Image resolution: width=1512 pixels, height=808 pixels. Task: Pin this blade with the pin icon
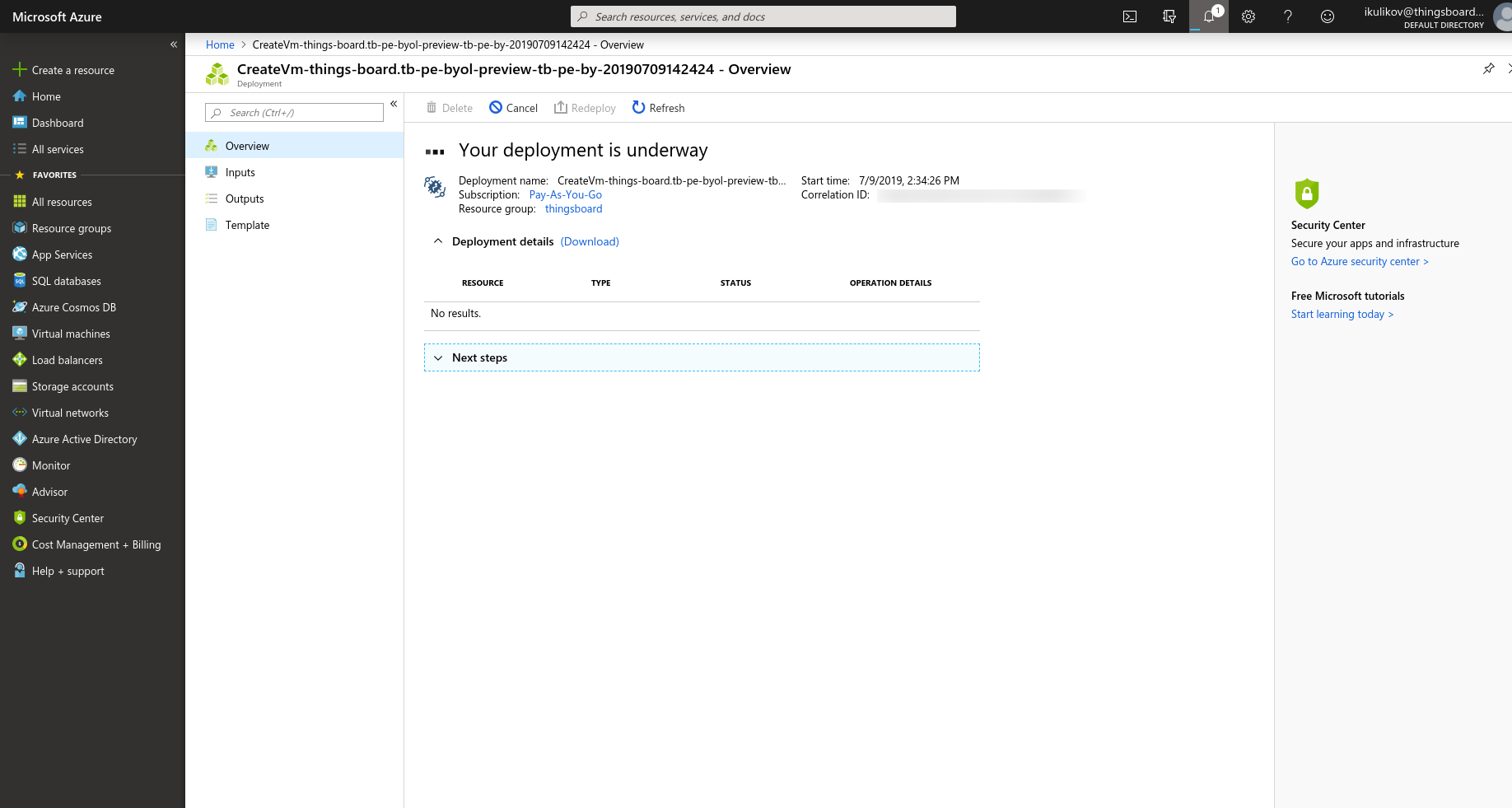[x=1489, y=68]
